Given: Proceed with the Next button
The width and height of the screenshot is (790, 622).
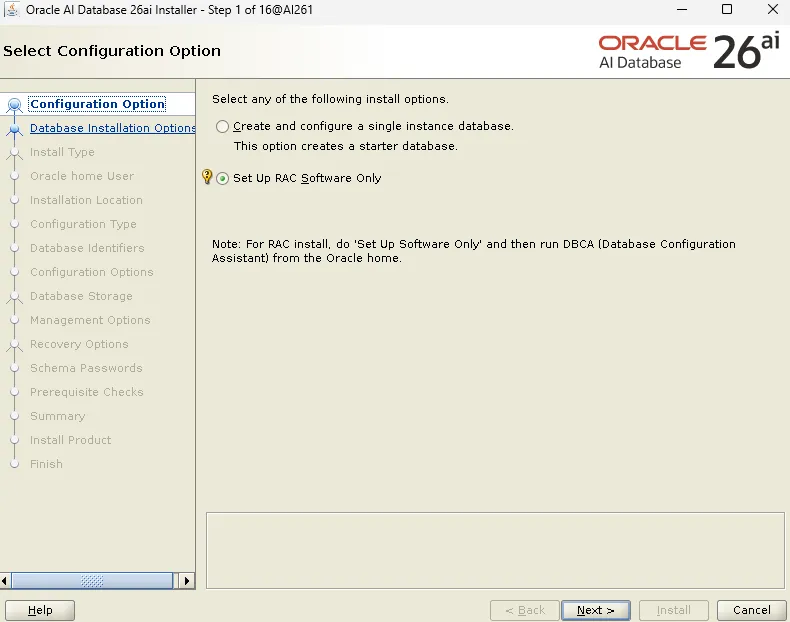Looking at the screenshot, I should click(596, 610).
